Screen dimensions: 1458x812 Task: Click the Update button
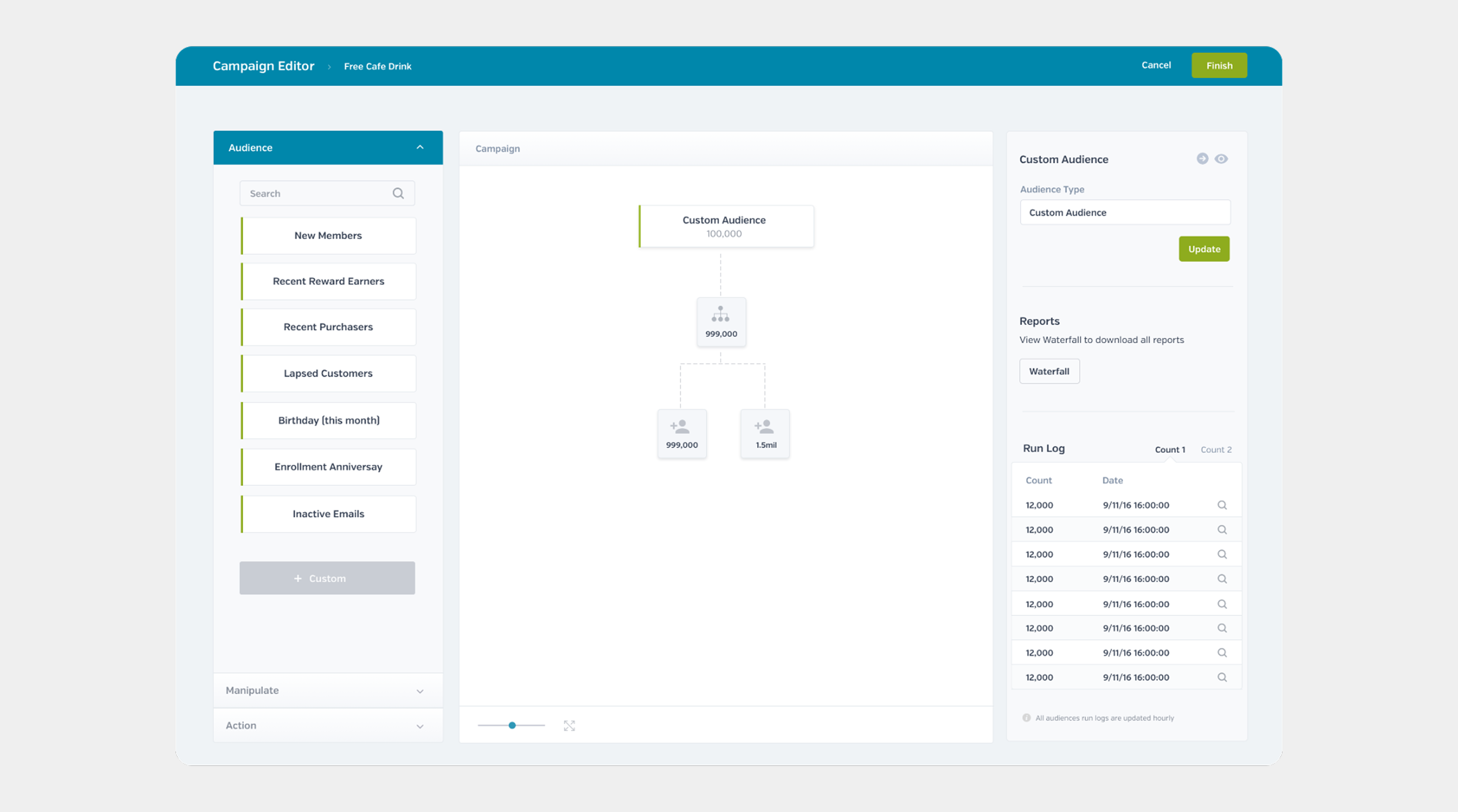point(1204,249)
